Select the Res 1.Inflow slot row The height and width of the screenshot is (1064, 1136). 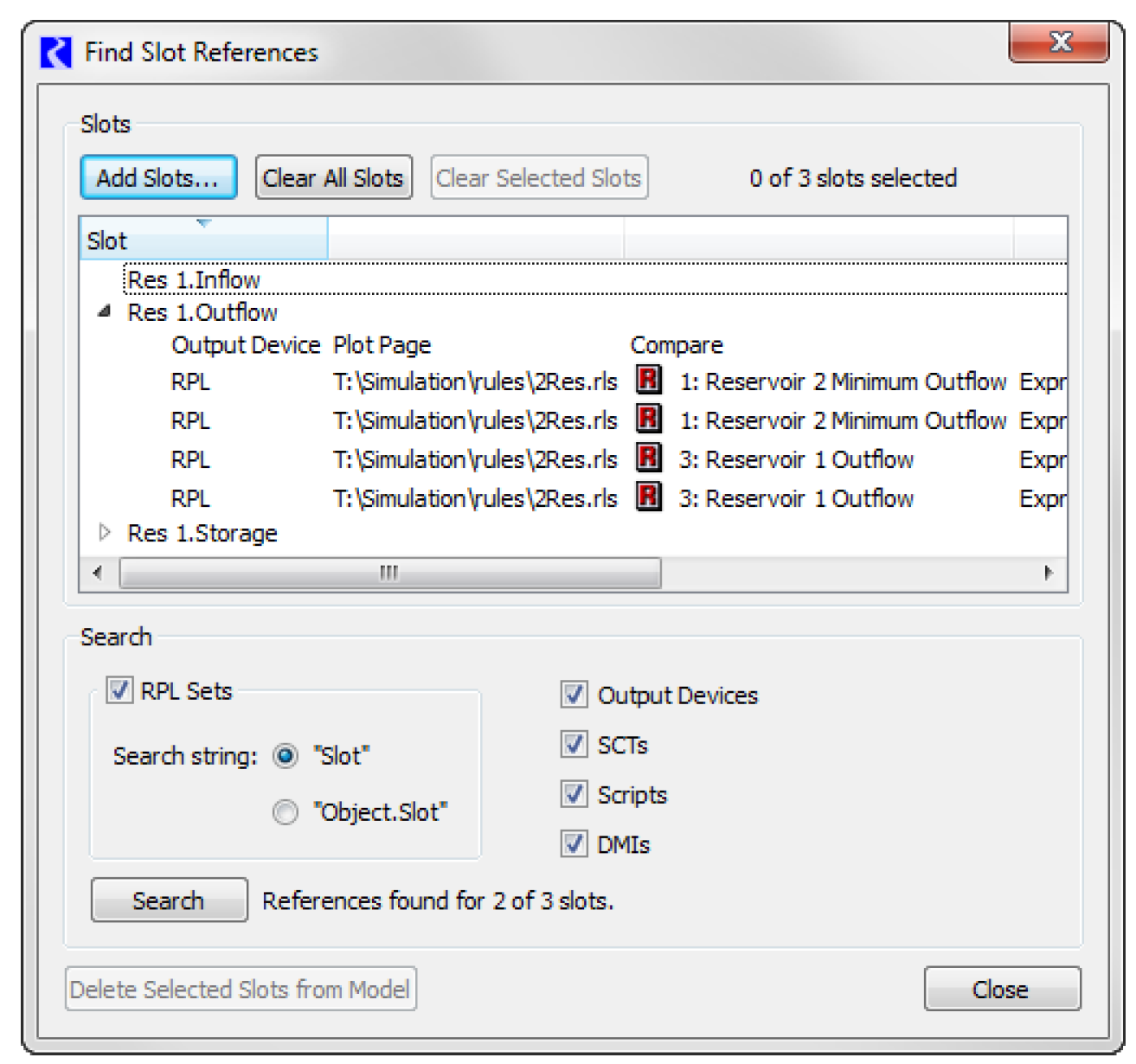click(195, 280)
